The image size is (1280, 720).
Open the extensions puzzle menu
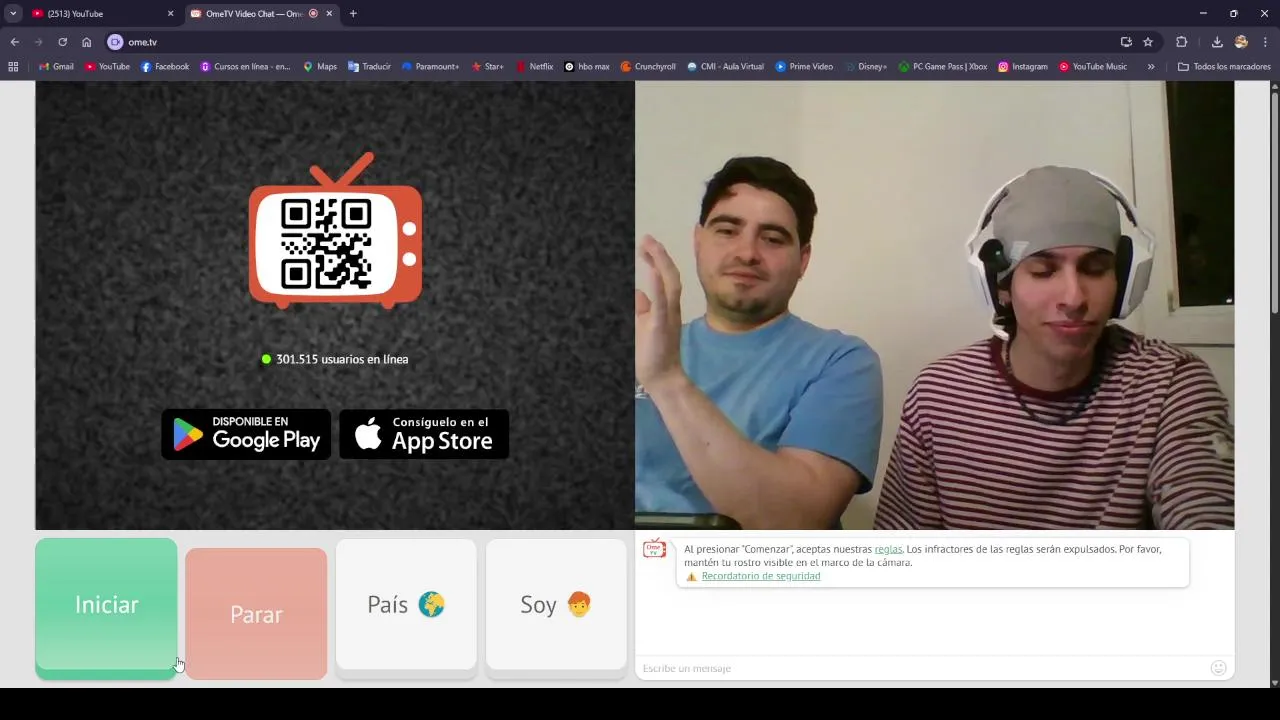tap(1182, 42)
